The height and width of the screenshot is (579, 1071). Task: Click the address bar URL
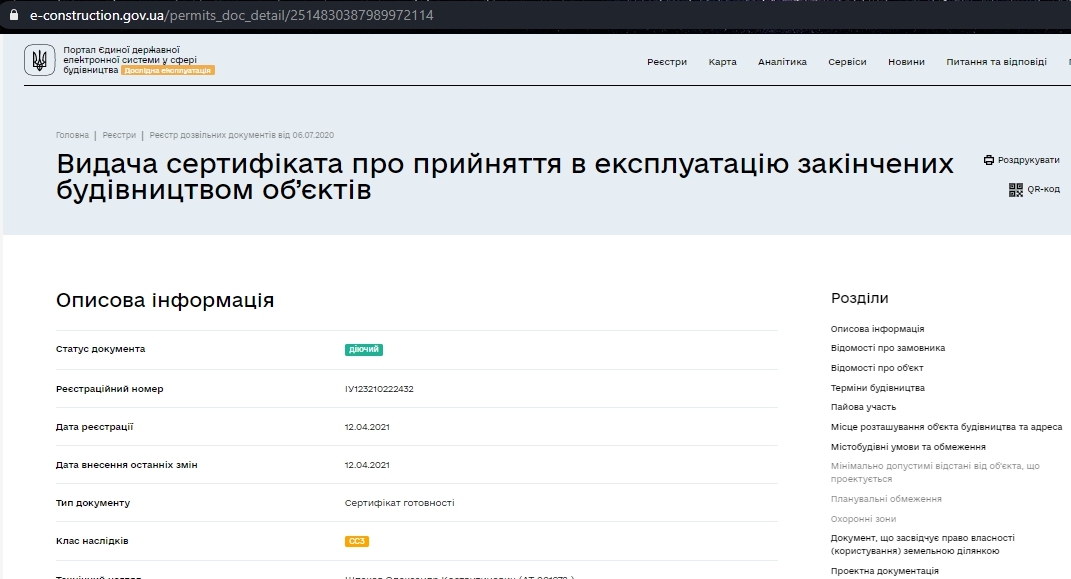click(x=232, y=14)
